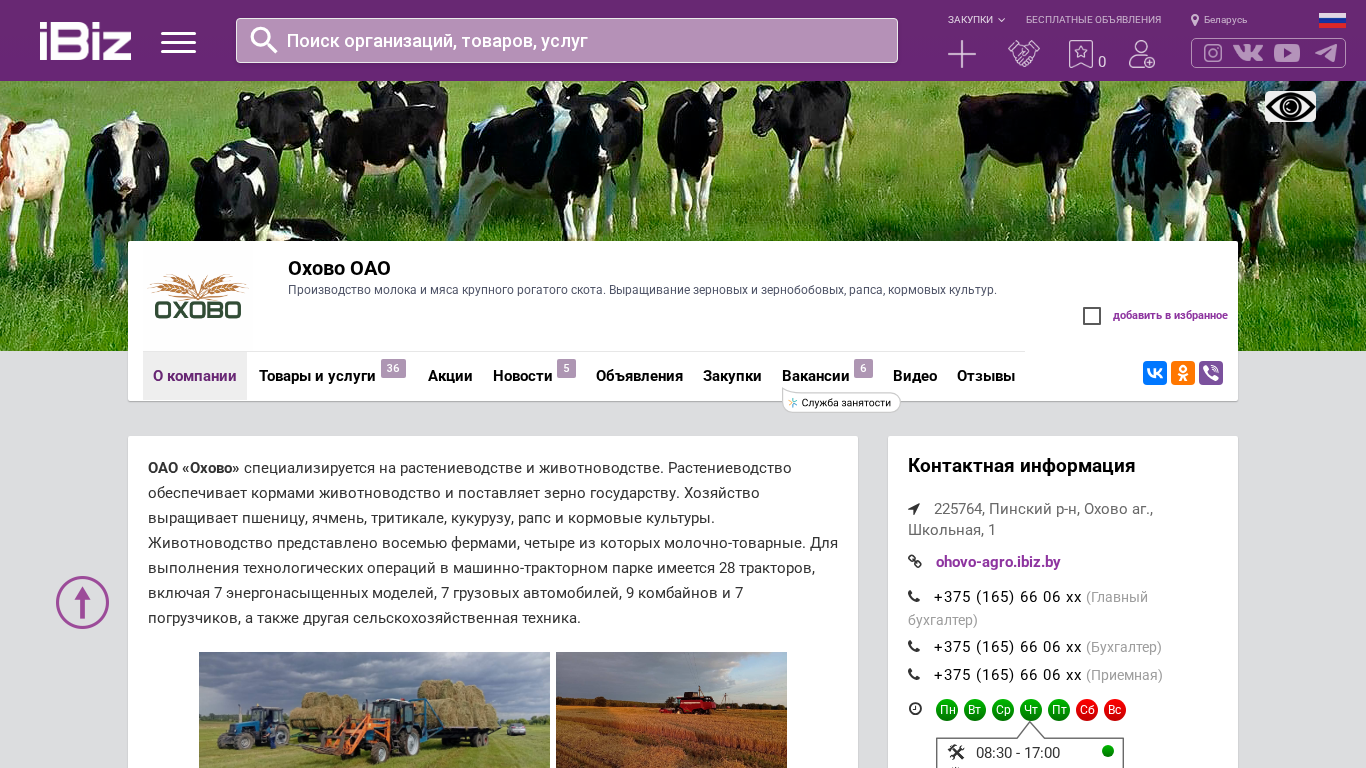The width and height of the screenshot is (1366, 768).
Task: Share the company via VK
Action: click(1155, 373)
